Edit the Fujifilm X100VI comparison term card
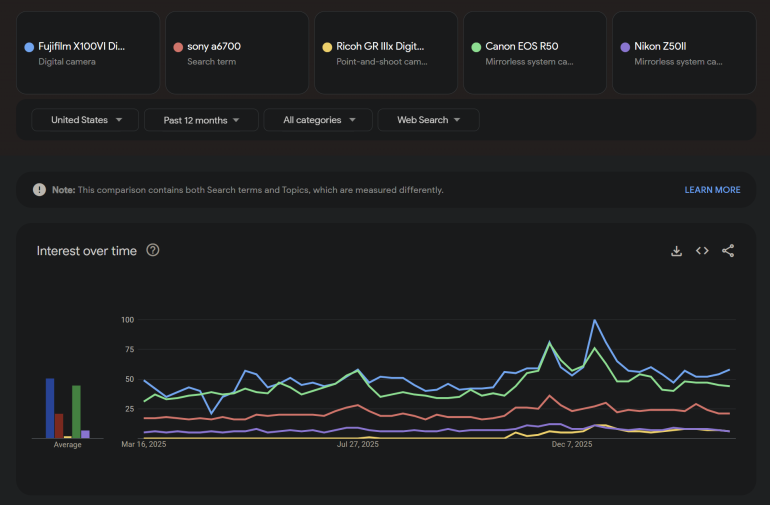The height and width of the screenshot is (505, 770). [88, 53]
